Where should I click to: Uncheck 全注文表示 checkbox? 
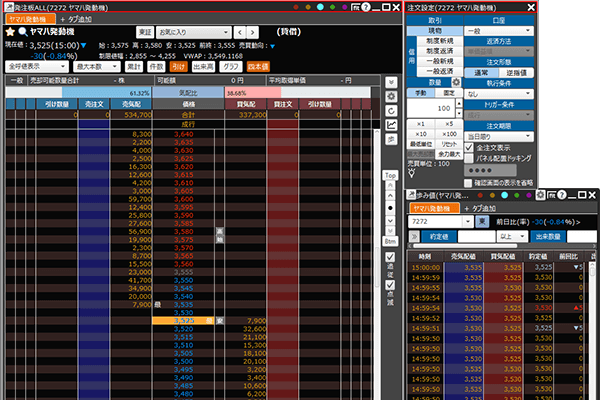[469, 148]
